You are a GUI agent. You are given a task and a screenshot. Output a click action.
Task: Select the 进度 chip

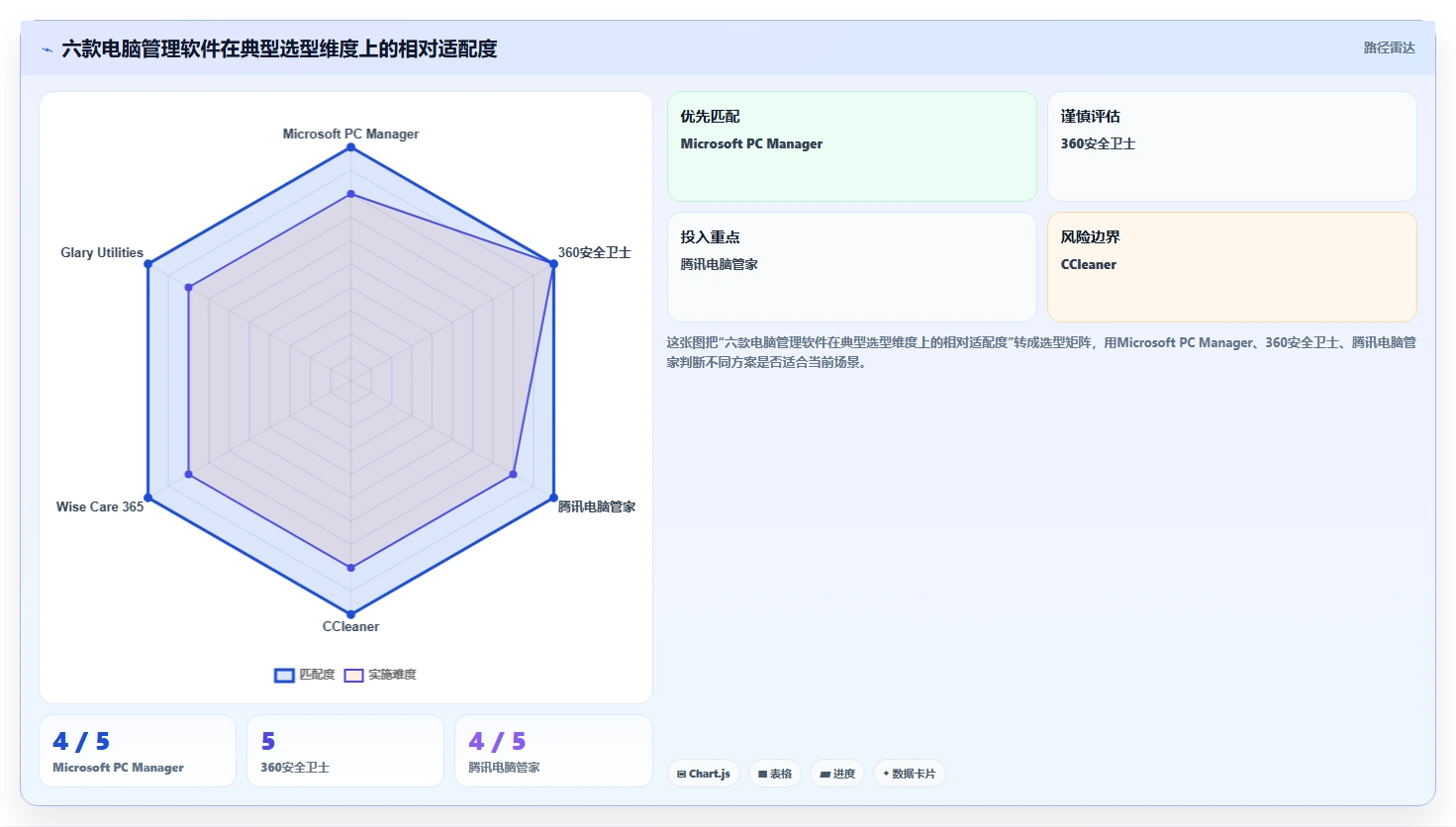point(837,774)
